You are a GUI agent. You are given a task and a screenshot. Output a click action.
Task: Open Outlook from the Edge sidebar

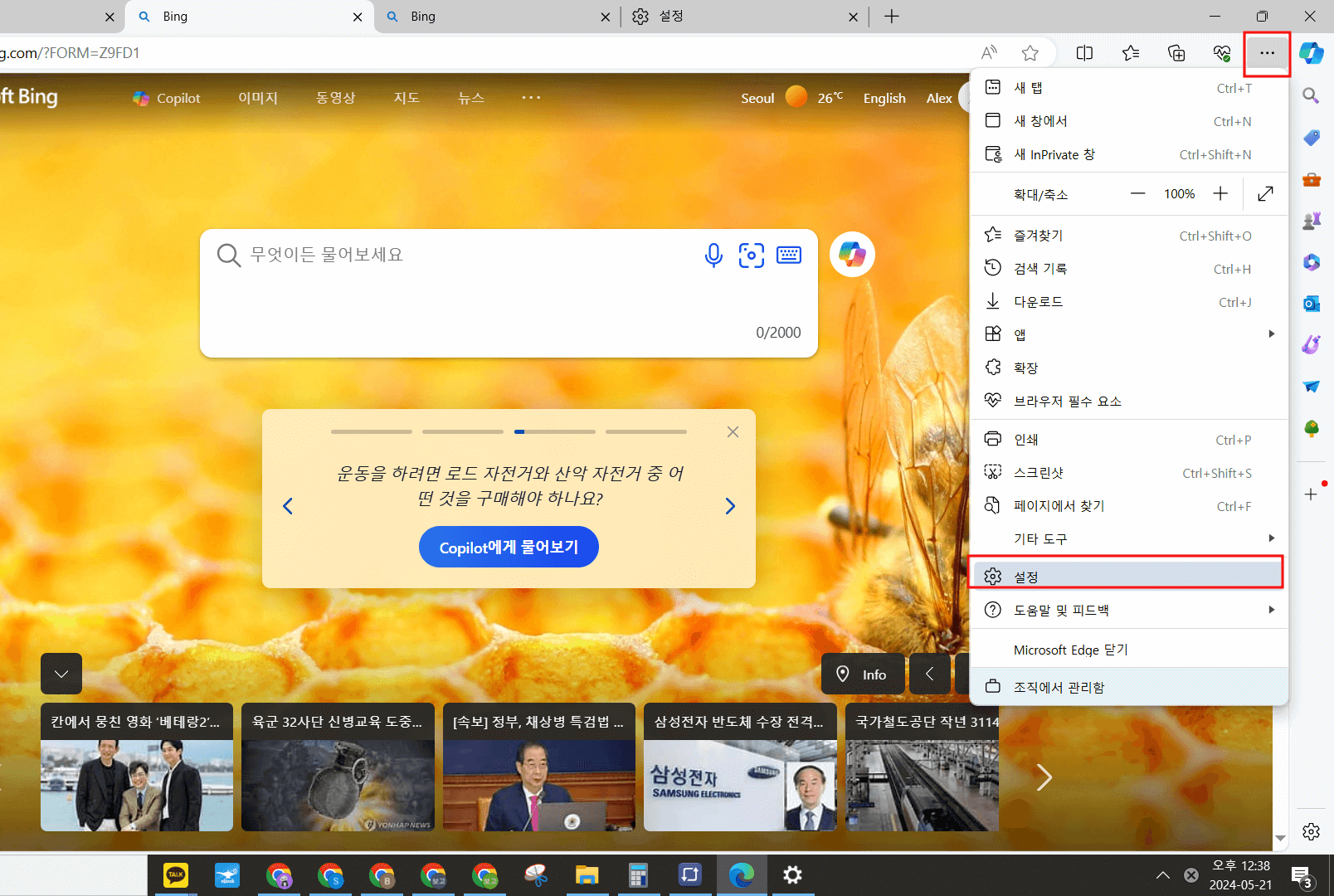tap(1311, 304)
